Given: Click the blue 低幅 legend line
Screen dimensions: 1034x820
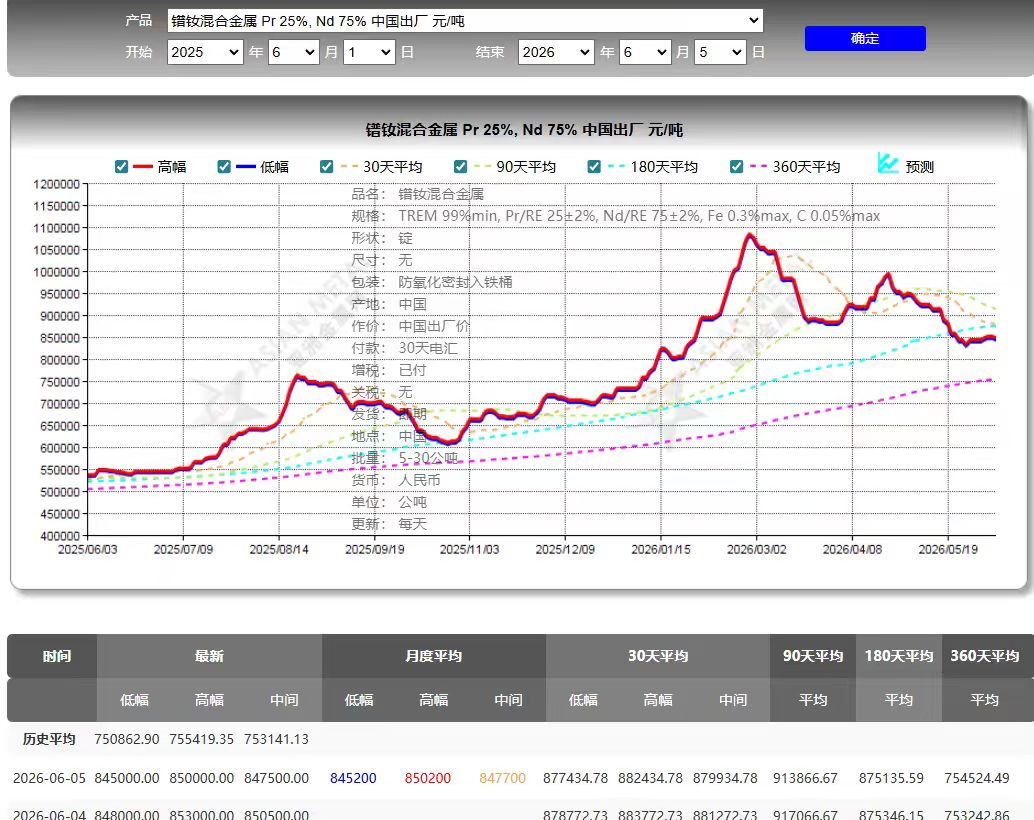Looking at the screenshot, I should (x=246, y=167).
